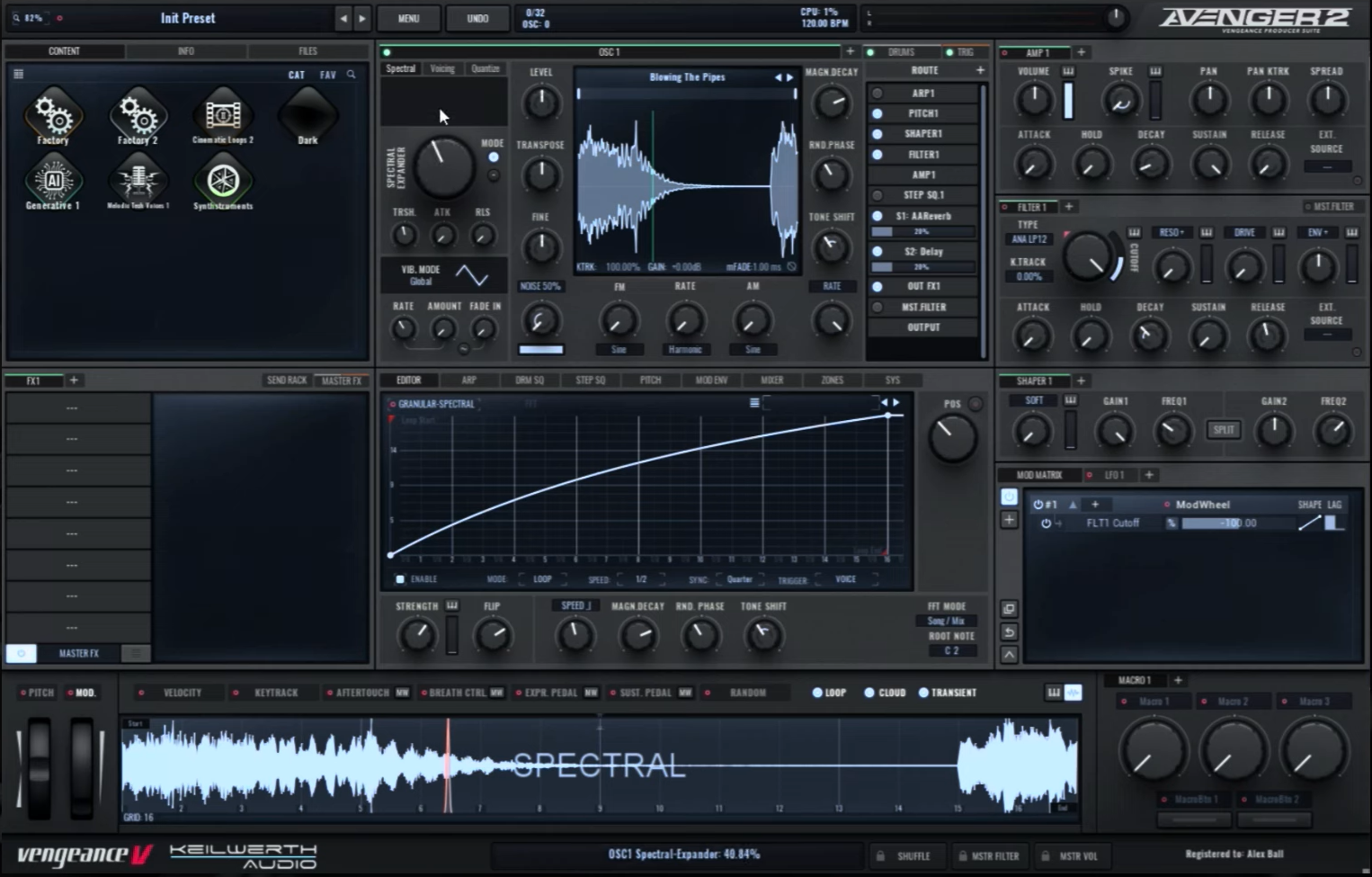
Task: Toggle the PITCH1 route module on/off
Action: (x=878, y=113)
